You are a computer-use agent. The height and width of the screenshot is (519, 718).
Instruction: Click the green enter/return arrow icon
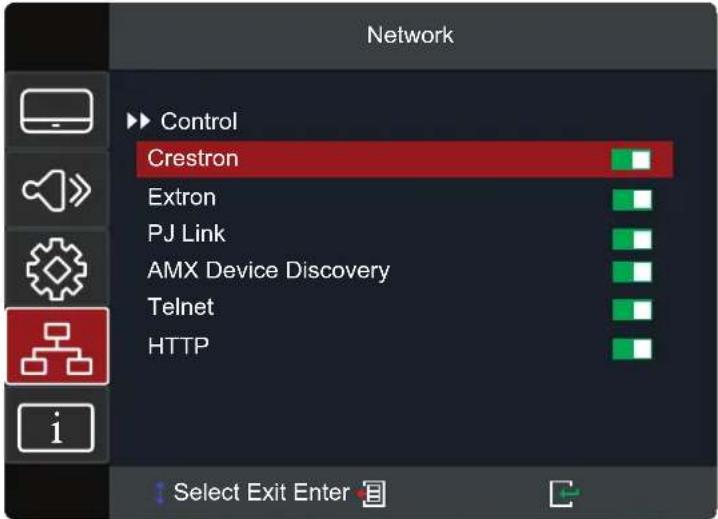click(x=564, y=494)
